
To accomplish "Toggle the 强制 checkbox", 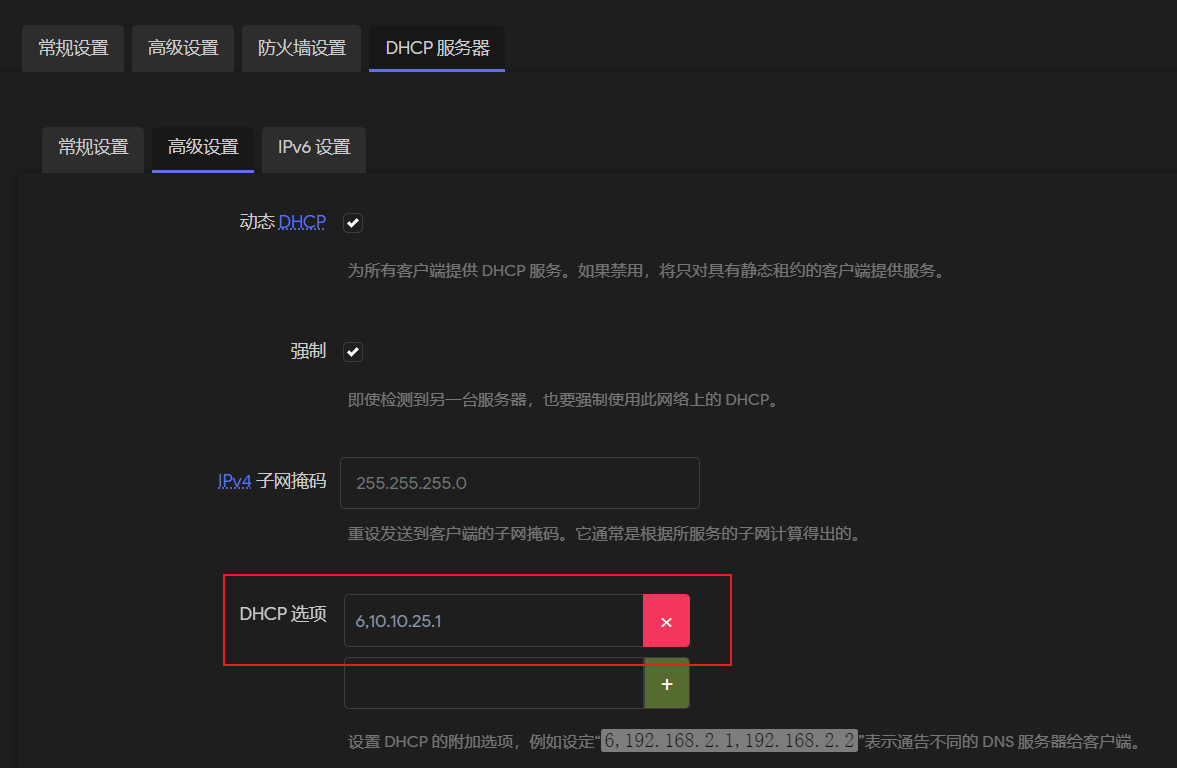I will tap(353, 351).
